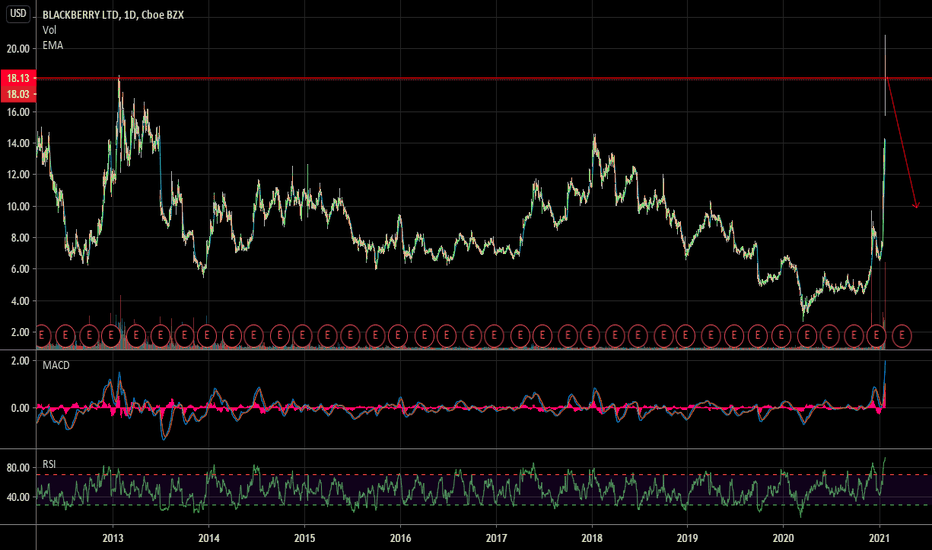Click 2020 on the time axis

[x=783, y=538]
